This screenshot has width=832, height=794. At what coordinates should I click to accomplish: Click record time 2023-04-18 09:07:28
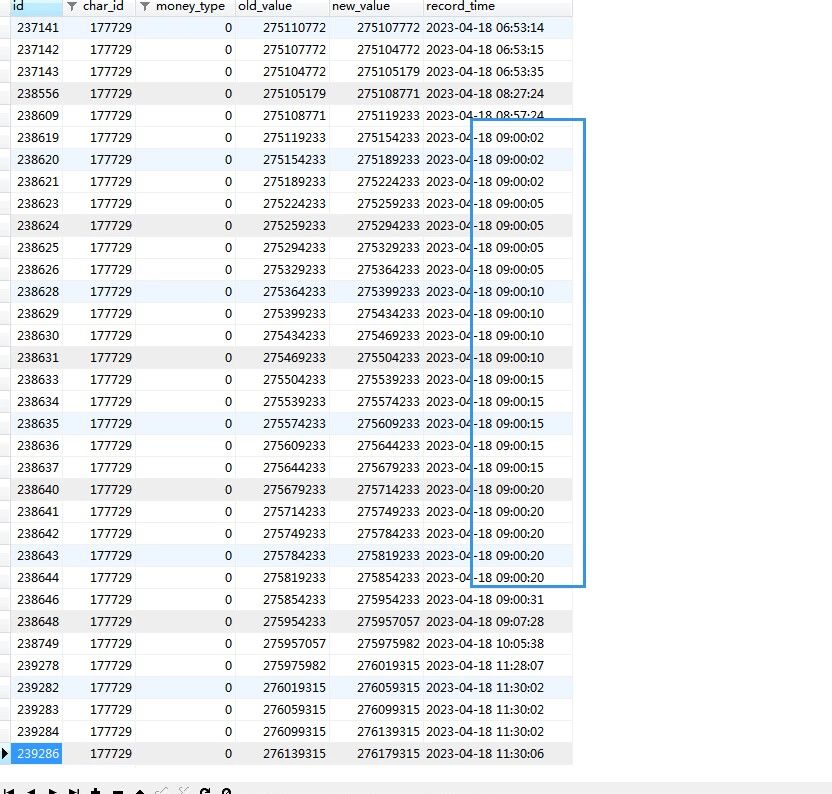pyautogui.click(x=485, y=622)
